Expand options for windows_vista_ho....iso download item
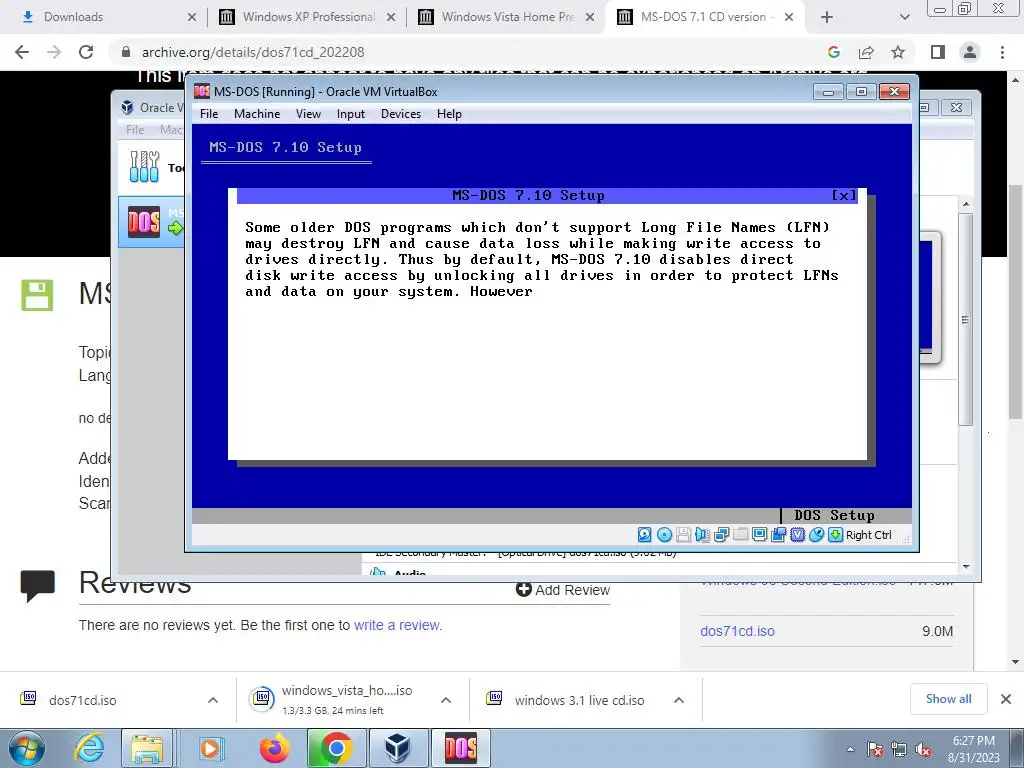 [x=446, y=700]
